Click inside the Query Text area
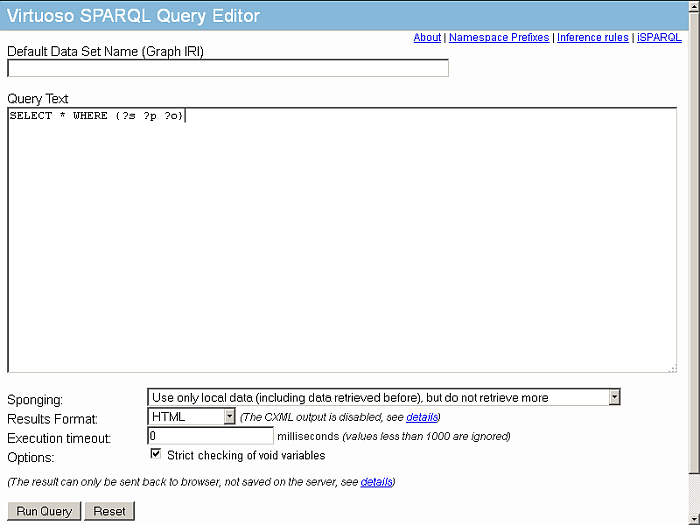 click(x=342, y=240)
